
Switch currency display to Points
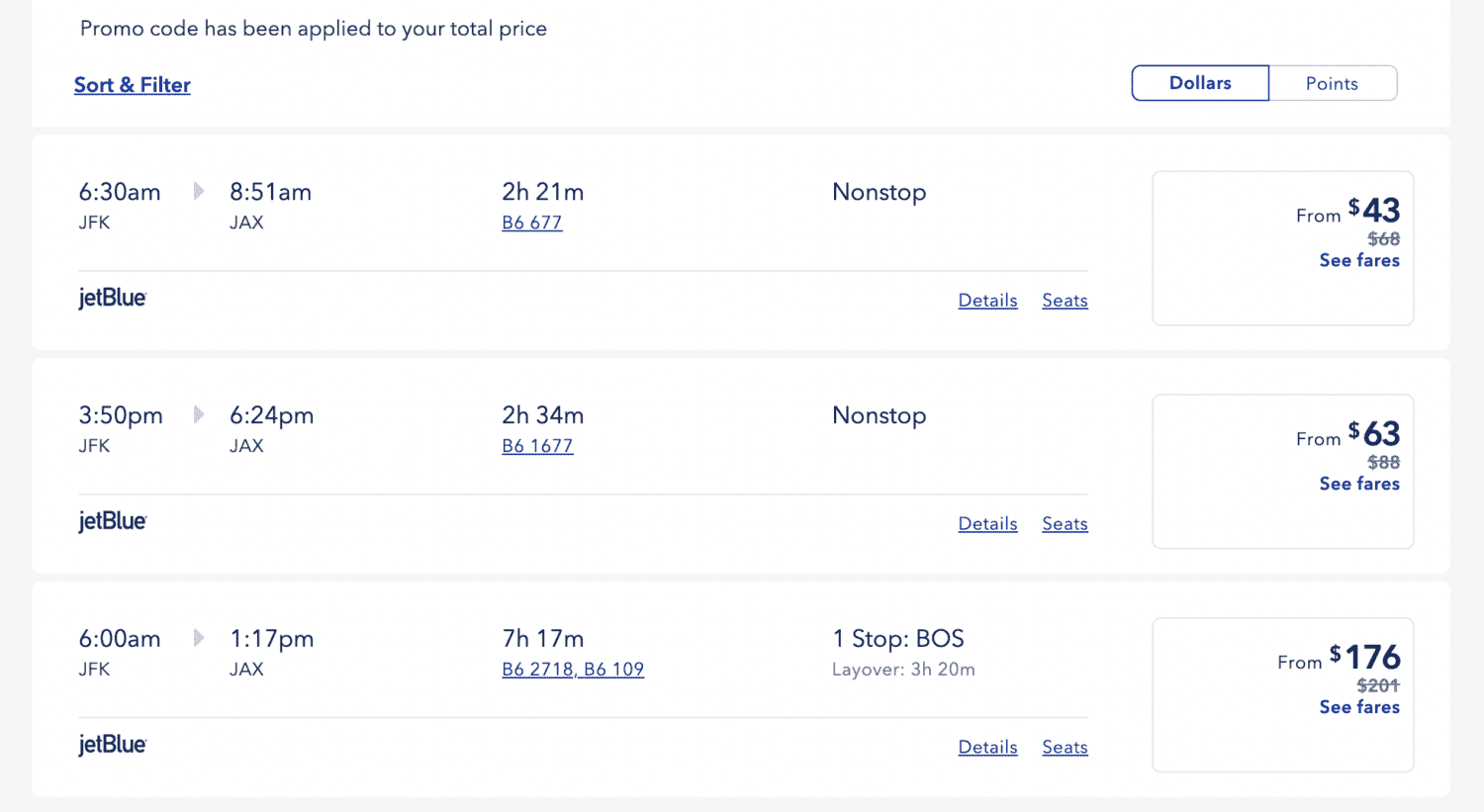[x=1332, y=83]
